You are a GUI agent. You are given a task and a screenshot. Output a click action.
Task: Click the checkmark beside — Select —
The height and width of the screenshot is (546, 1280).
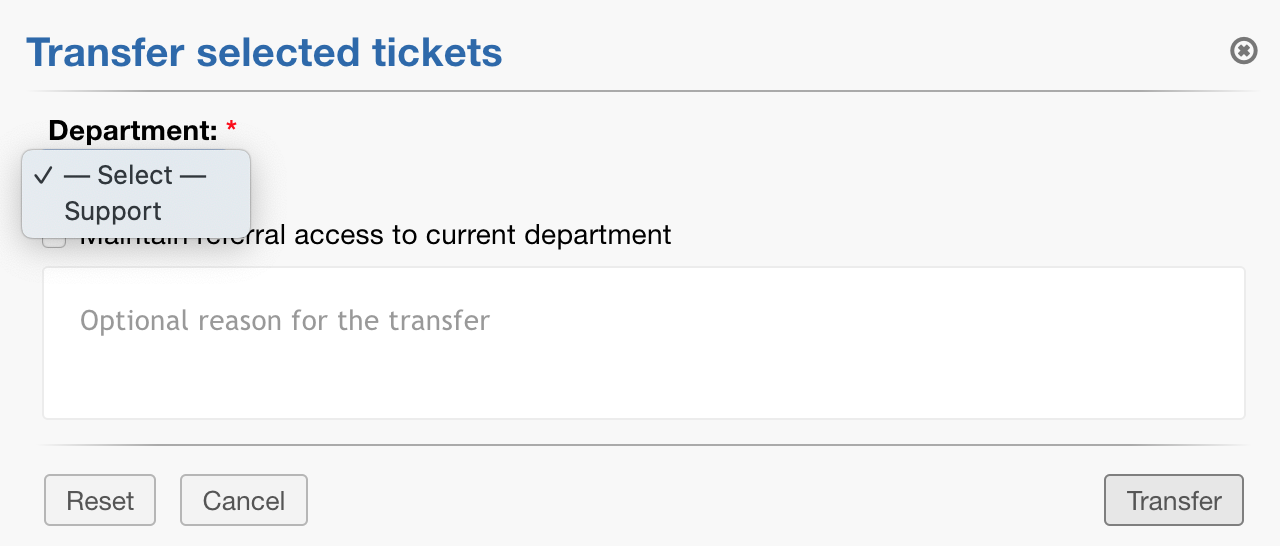point(42,175)
